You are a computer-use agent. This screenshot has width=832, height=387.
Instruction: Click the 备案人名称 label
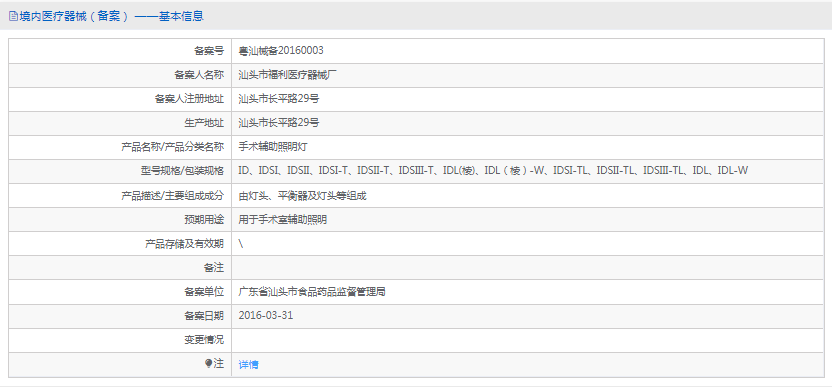199,75
